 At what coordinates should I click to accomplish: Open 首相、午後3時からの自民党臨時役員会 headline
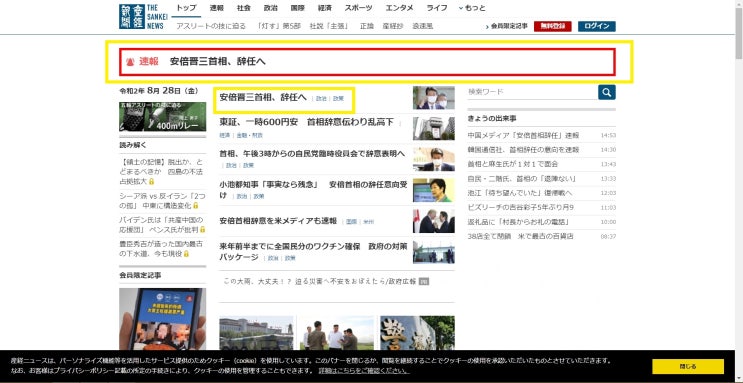(312, 154)
